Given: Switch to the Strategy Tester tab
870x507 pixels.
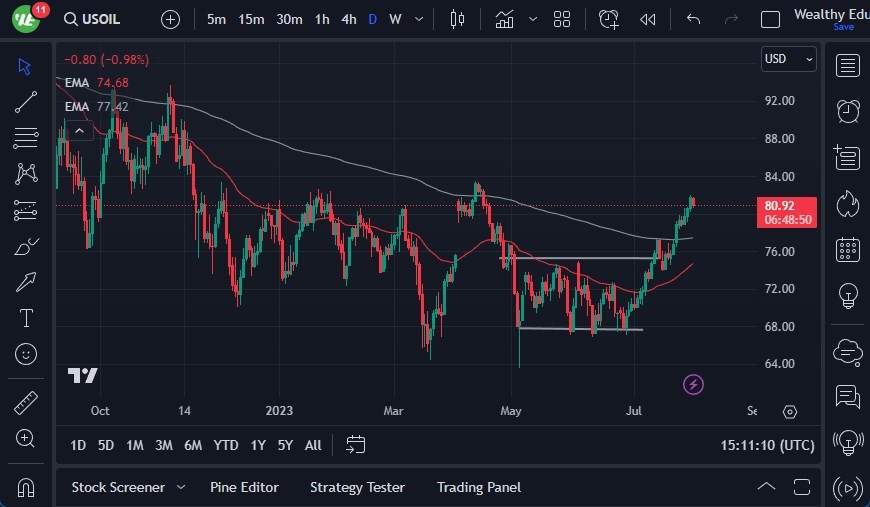Looking at the screenshot, I should pos(357,487).
